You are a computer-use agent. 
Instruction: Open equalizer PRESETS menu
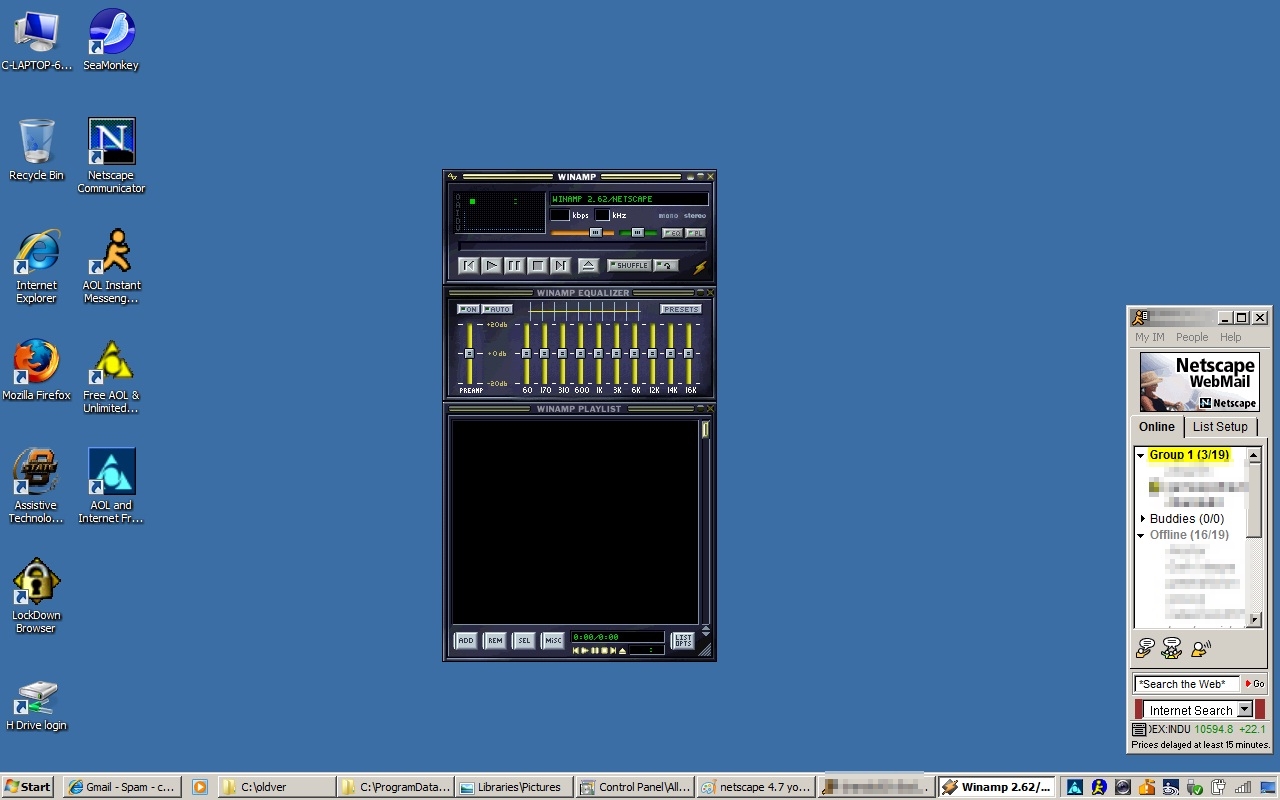pyautogui.click(x=681, y=309)
